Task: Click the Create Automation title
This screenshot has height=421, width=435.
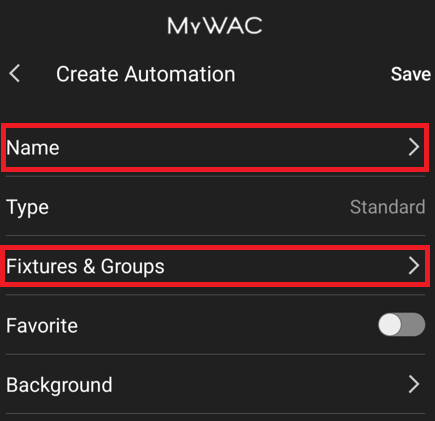Action: pos(146,74)
